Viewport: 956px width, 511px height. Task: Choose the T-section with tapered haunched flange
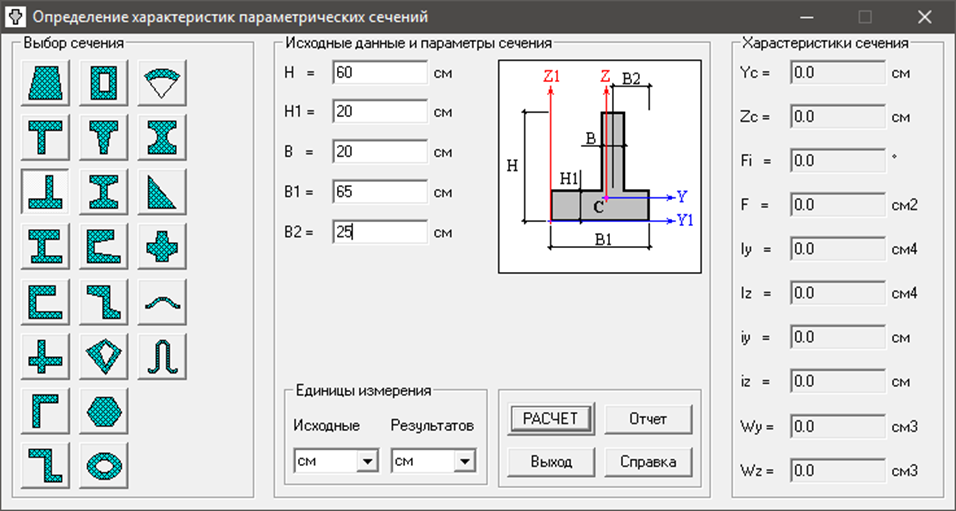104,137
